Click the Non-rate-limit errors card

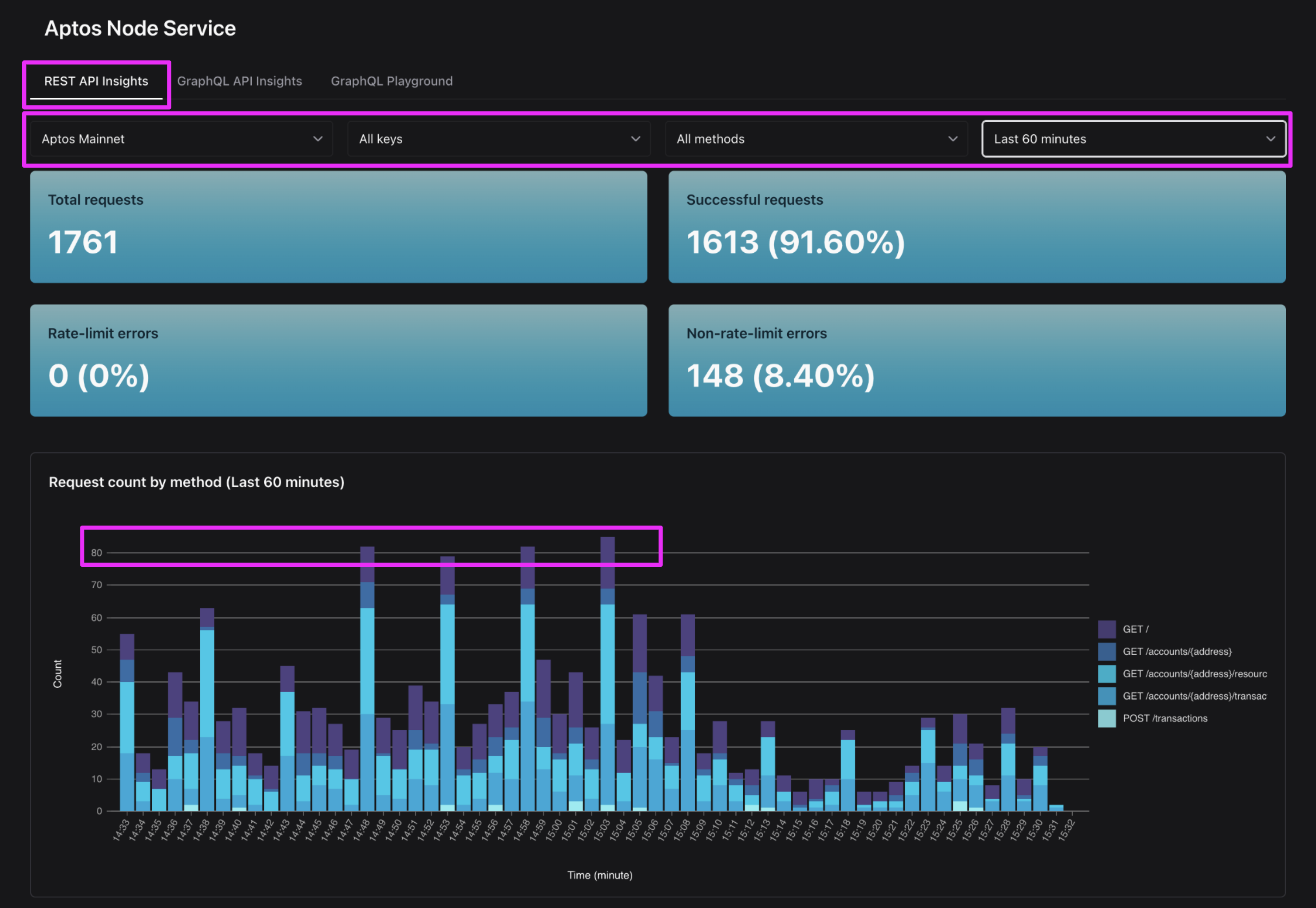977,360
